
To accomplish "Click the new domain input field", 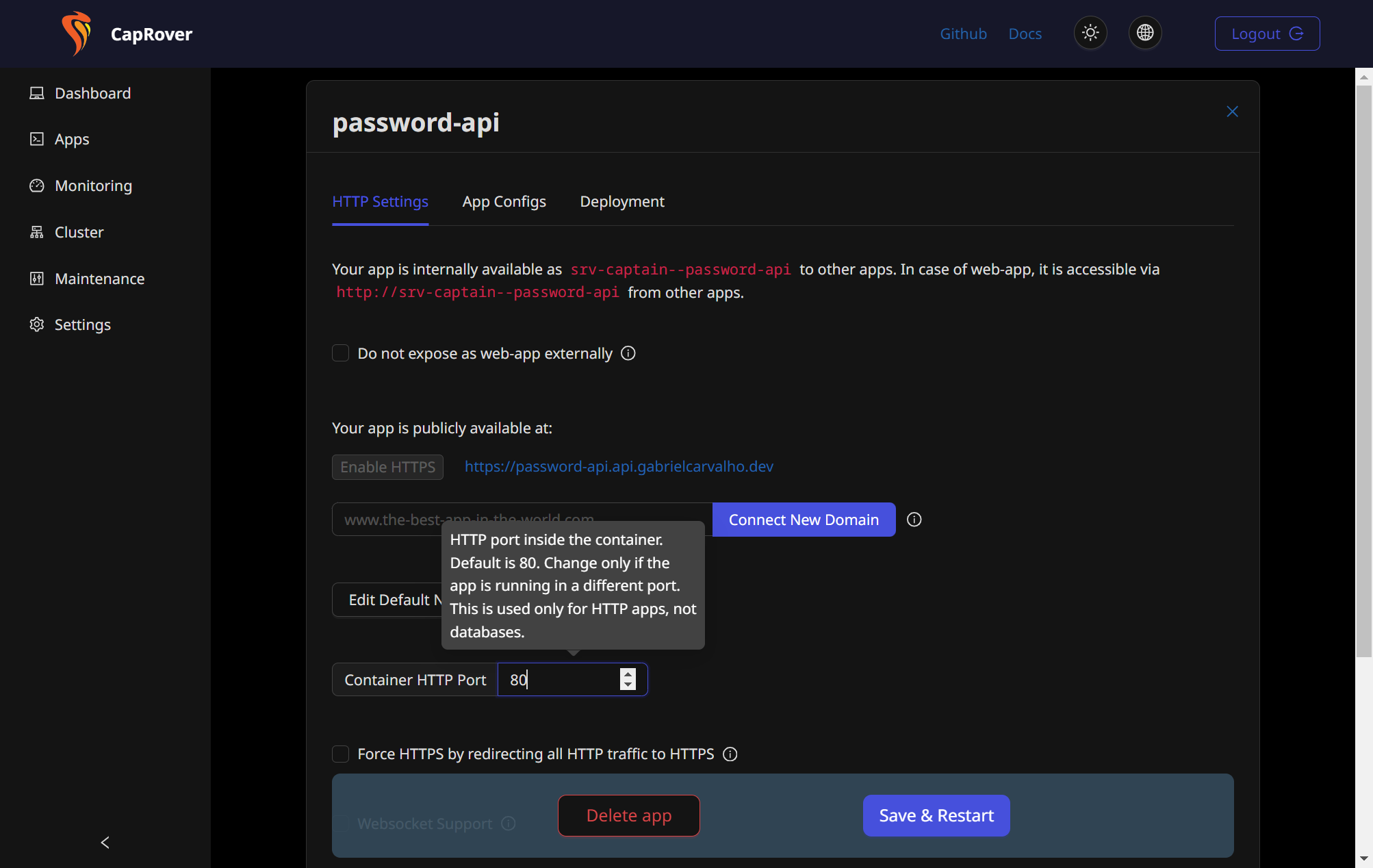I will 522,520.
